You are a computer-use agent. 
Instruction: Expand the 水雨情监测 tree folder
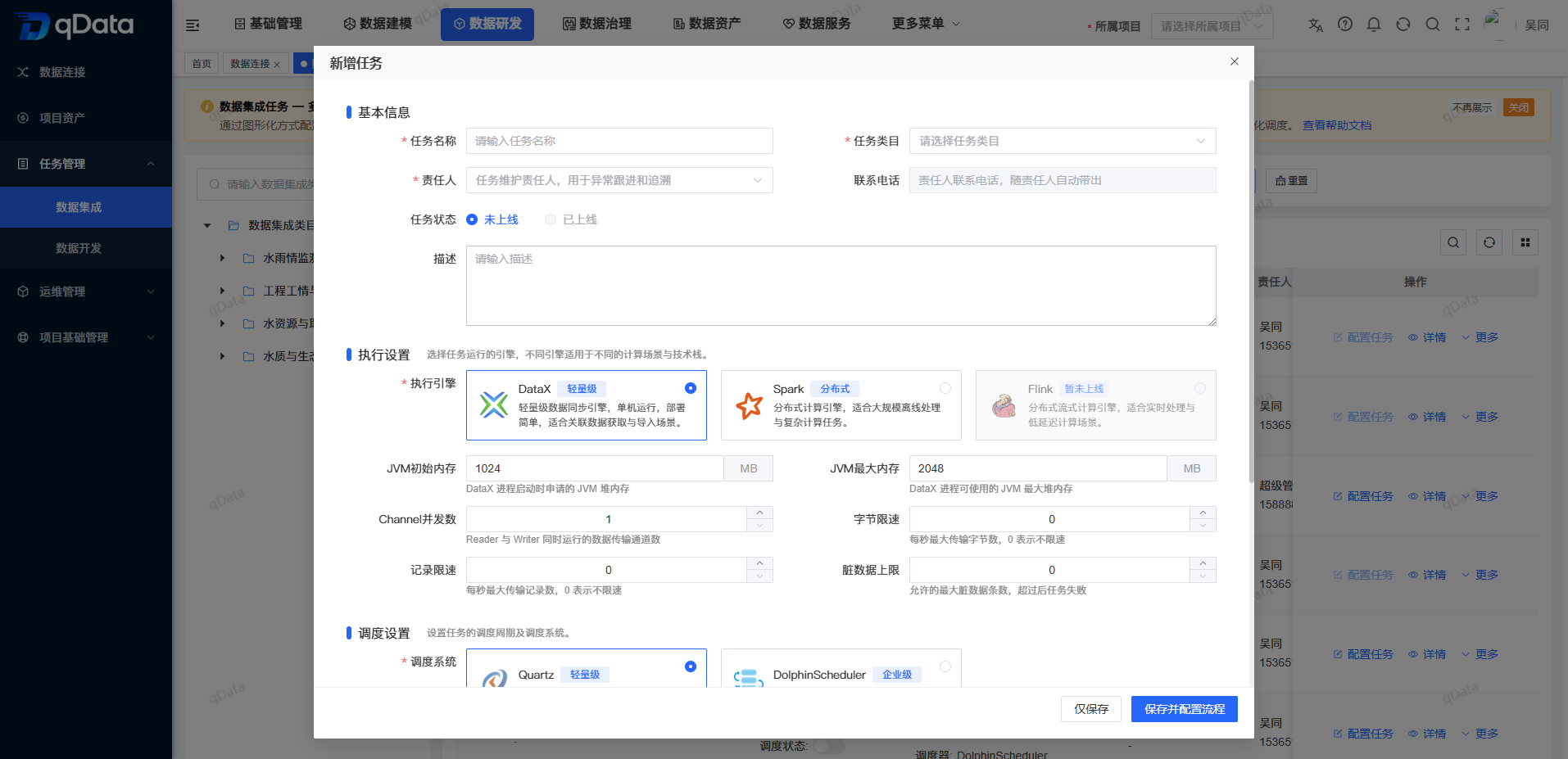(x=222, y=258)
